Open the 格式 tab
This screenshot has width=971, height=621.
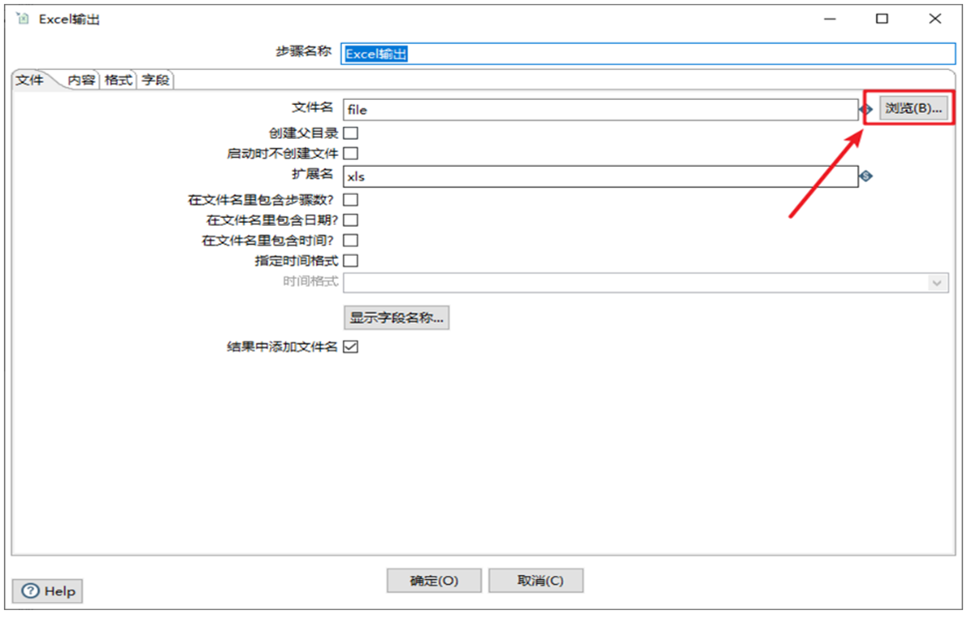pos(118,80)
